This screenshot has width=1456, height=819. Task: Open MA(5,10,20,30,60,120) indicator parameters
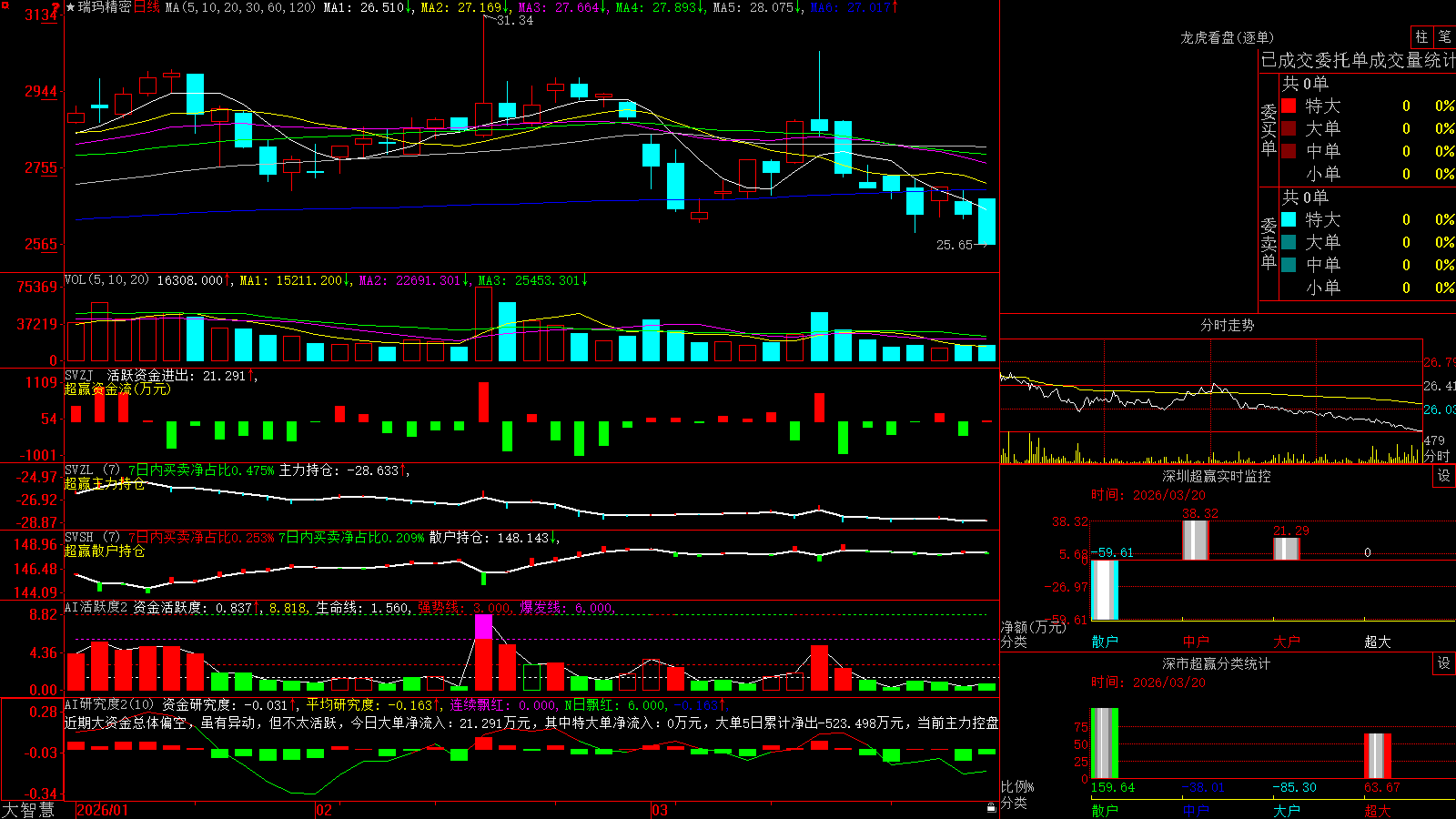(x=240, y=7)
